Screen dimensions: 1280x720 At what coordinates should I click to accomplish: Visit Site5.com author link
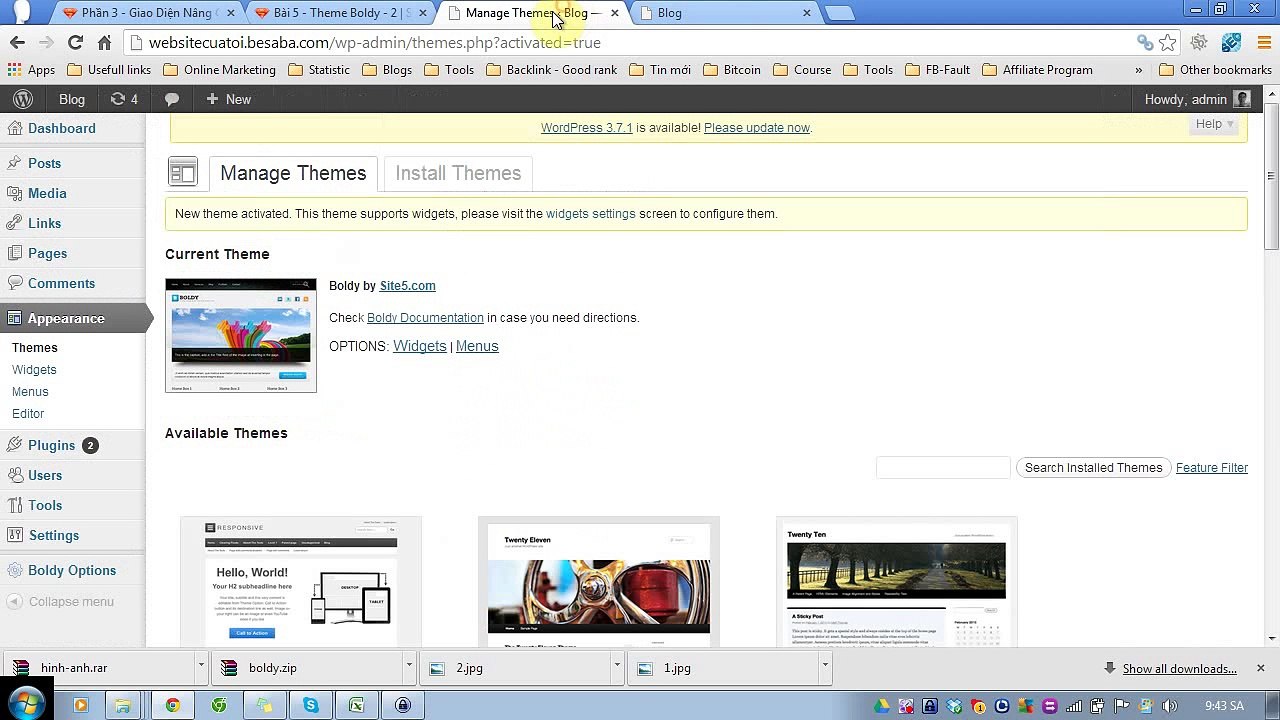(x=407, y=286)
